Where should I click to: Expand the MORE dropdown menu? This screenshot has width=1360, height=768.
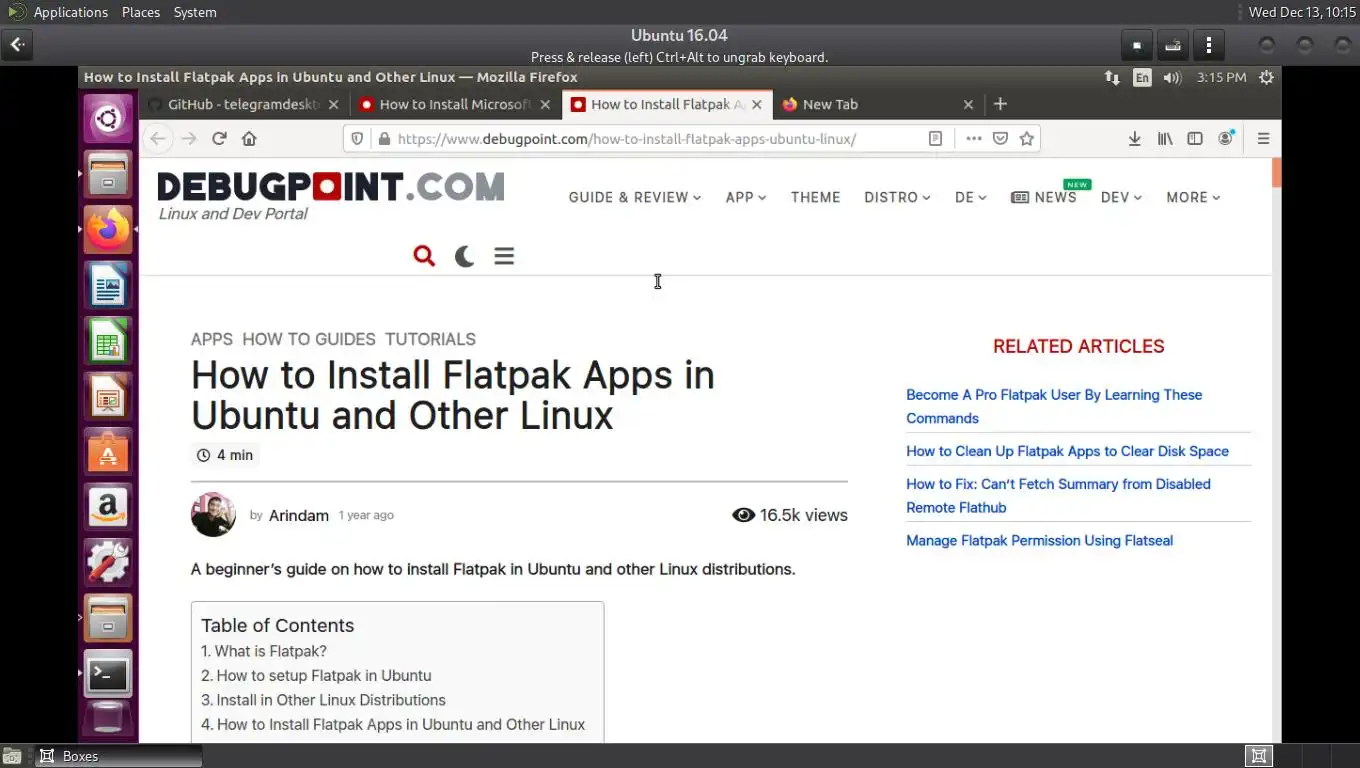pos(1193,197)
